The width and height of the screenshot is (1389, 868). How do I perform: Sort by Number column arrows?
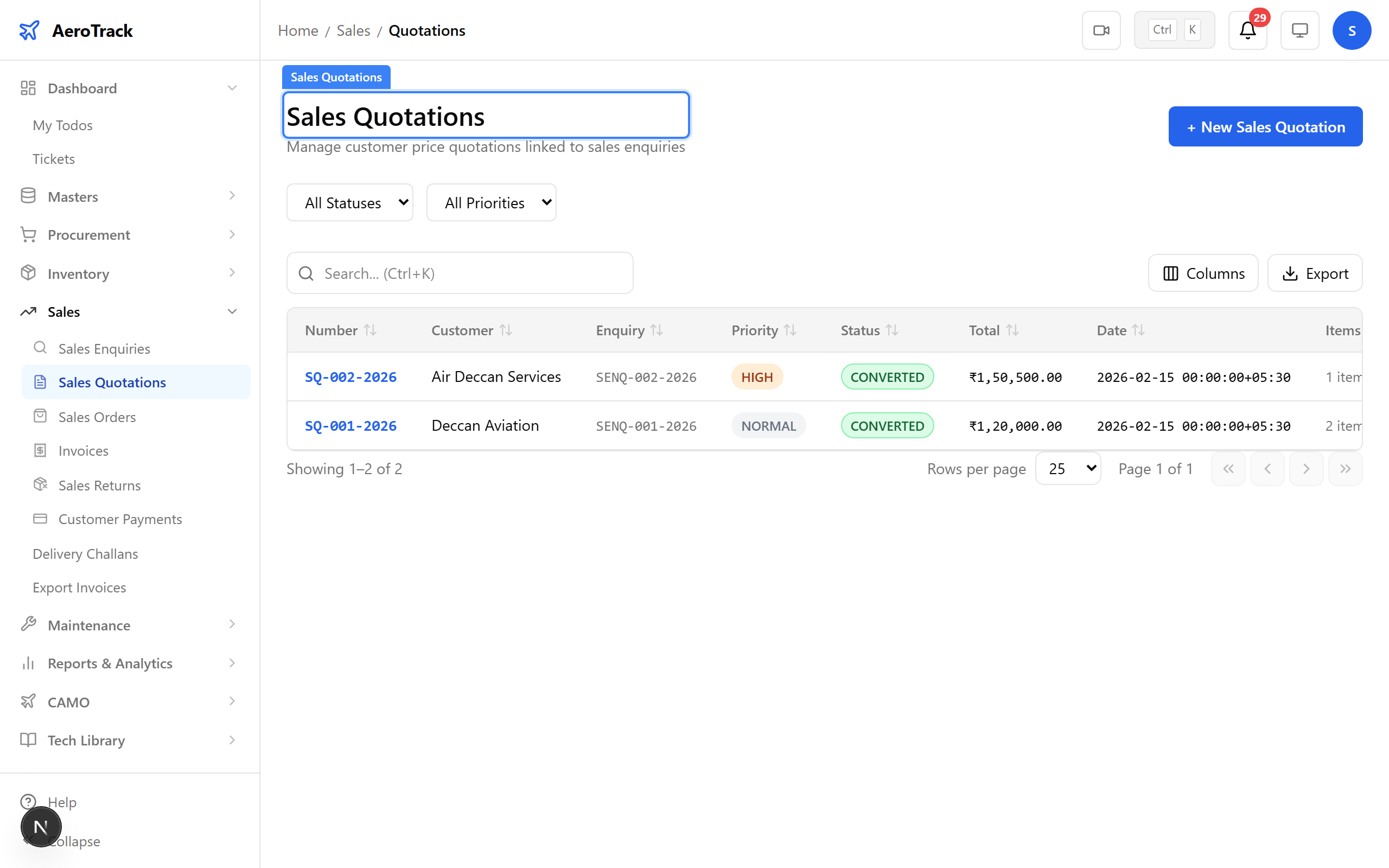point(370,330)
